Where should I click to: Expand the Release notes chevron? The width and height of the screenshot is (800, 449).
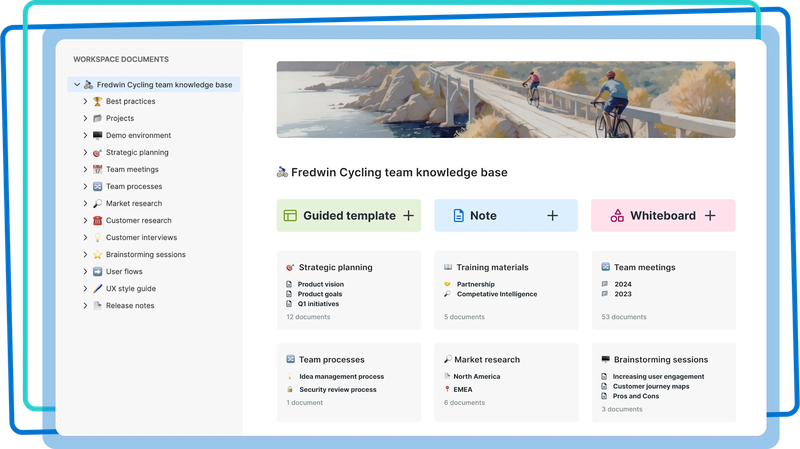click(85, 306)
